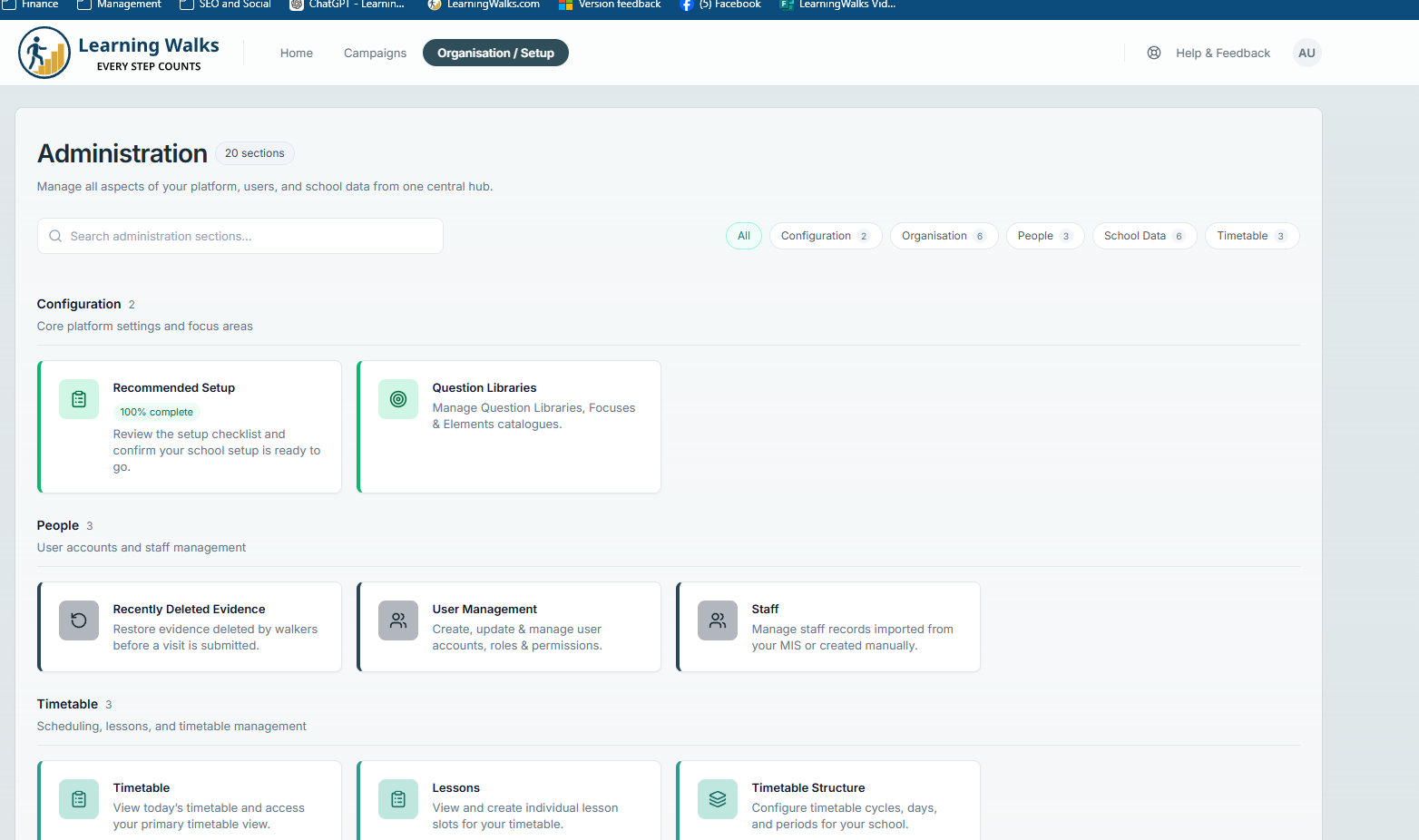Open the SEO and Social bookmark folder

(226, 5)
